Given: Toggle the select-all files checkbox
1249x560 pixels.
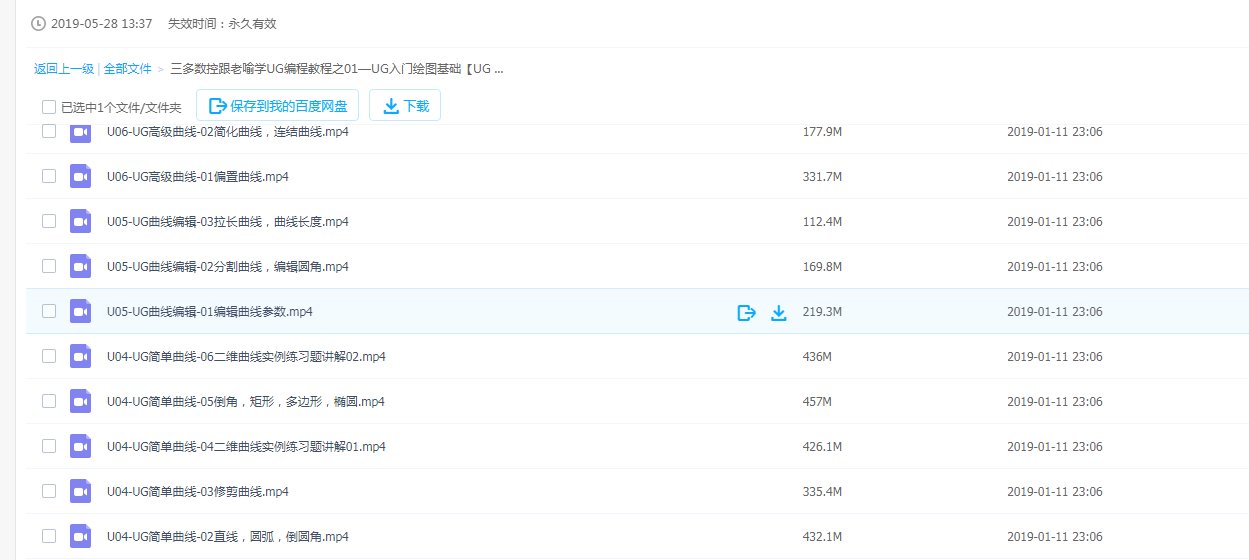Looking at the screenshot, I should pyautogui.click(x=48, y=107).
